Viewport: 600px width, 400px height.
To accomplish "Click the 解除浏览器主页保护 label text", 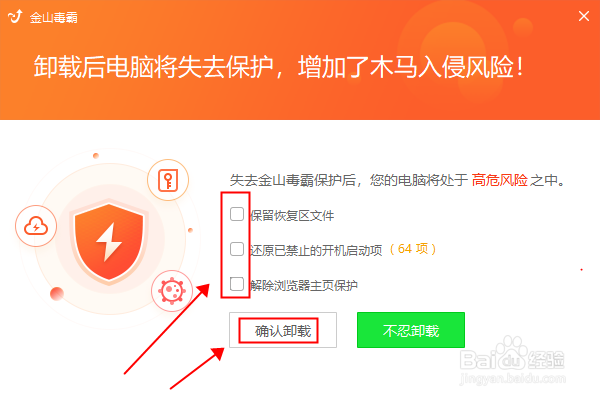I will click(x=304, y=286).
